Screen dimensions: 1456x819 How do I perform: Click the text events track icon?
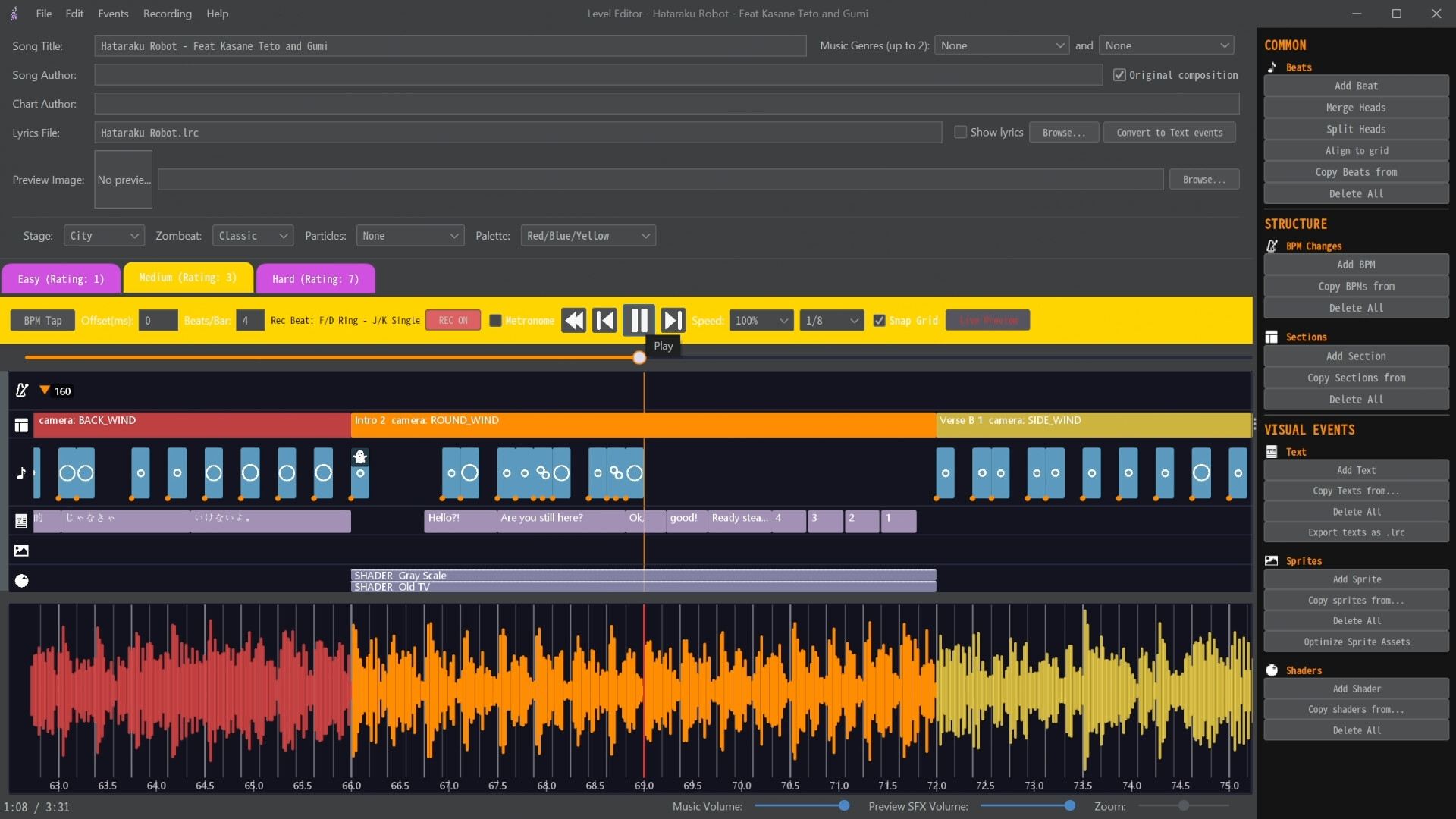(21, 521)
